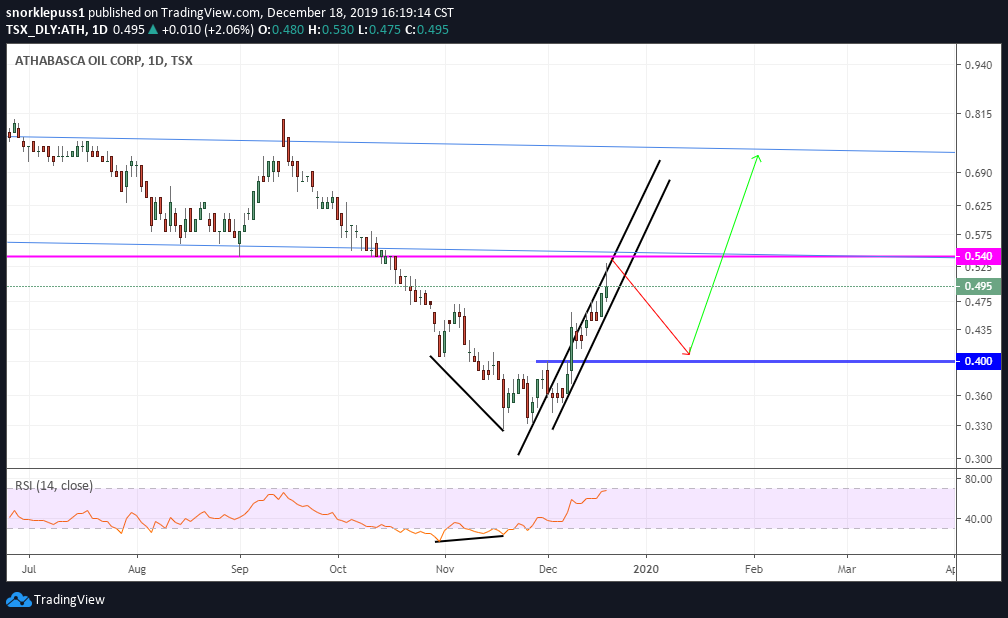Click the Nov date label on time axis
1008x618 pixels.
445,569
